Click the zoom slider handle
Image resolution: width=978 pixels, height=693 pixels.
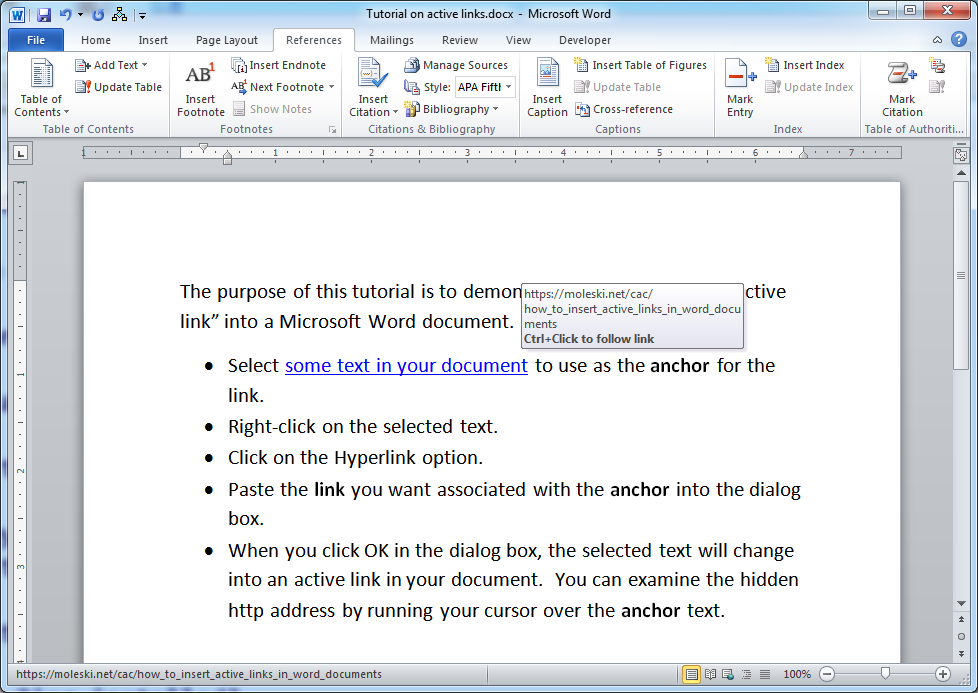tap(885, 674)
